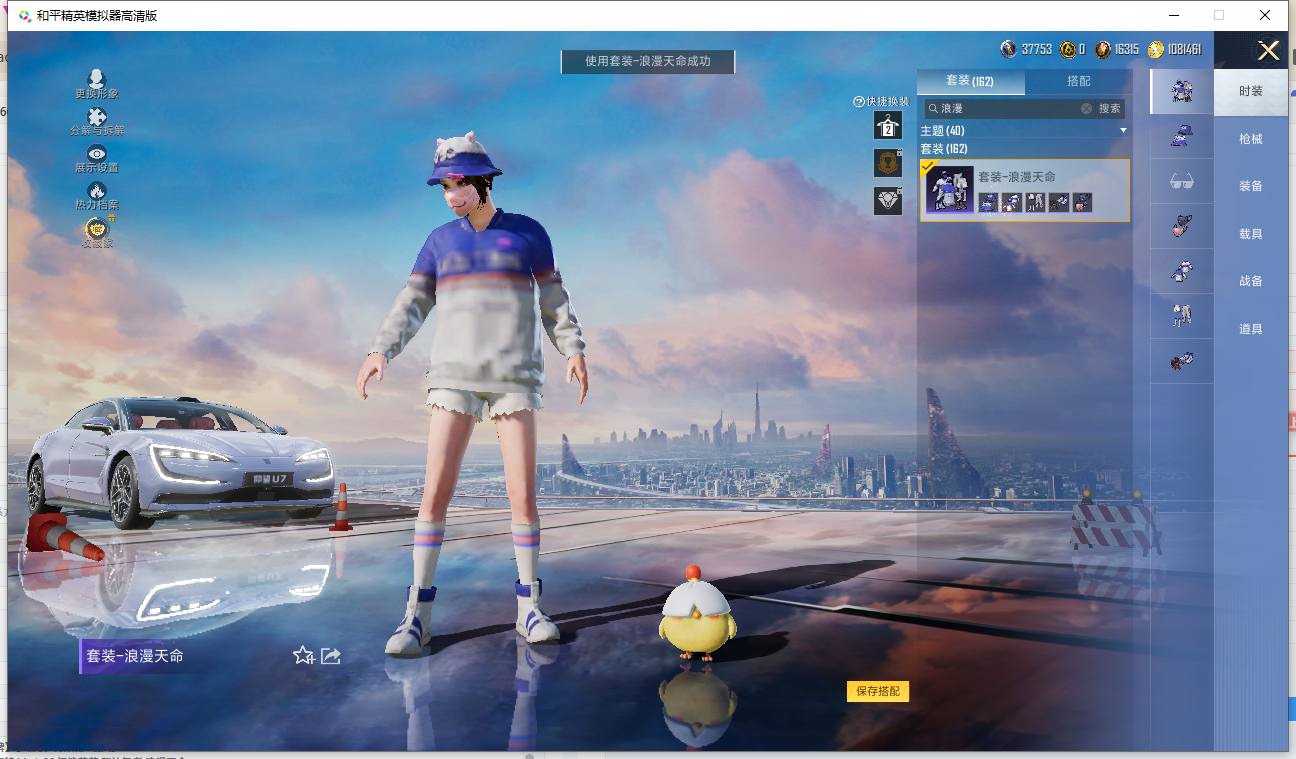This screenshot has height=759, width=1296.
Task: Click the 搜索 search button
Action: [1110, 108]
